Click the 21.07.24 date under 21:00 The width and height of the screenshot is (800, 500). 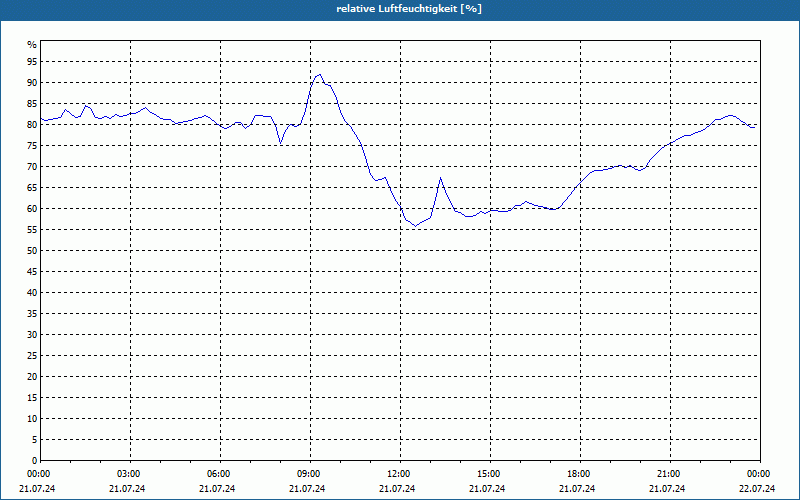(x=667, y=489)
